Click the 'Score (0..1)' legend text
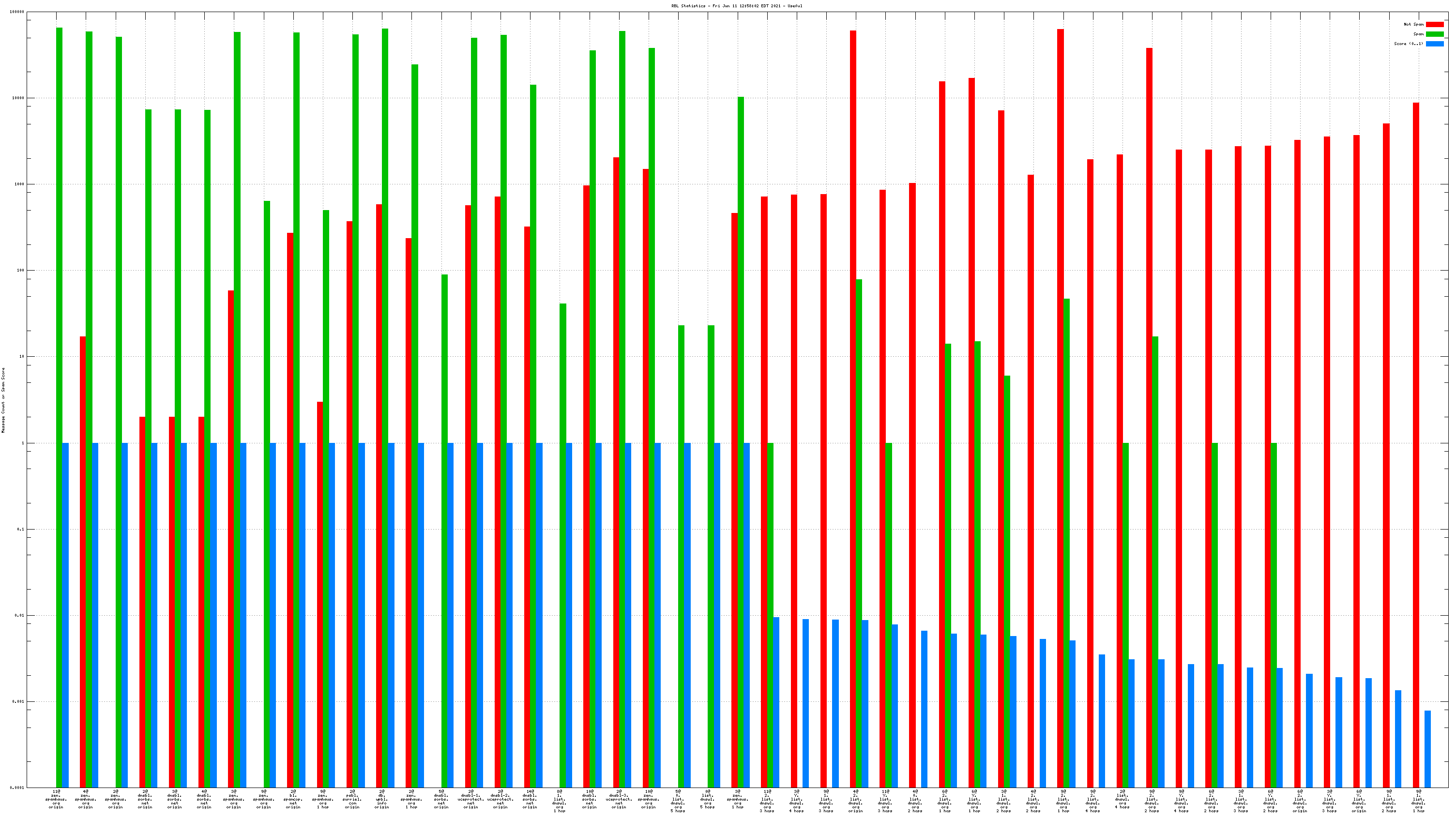 pyautogui.click(x=1409, y=44)
